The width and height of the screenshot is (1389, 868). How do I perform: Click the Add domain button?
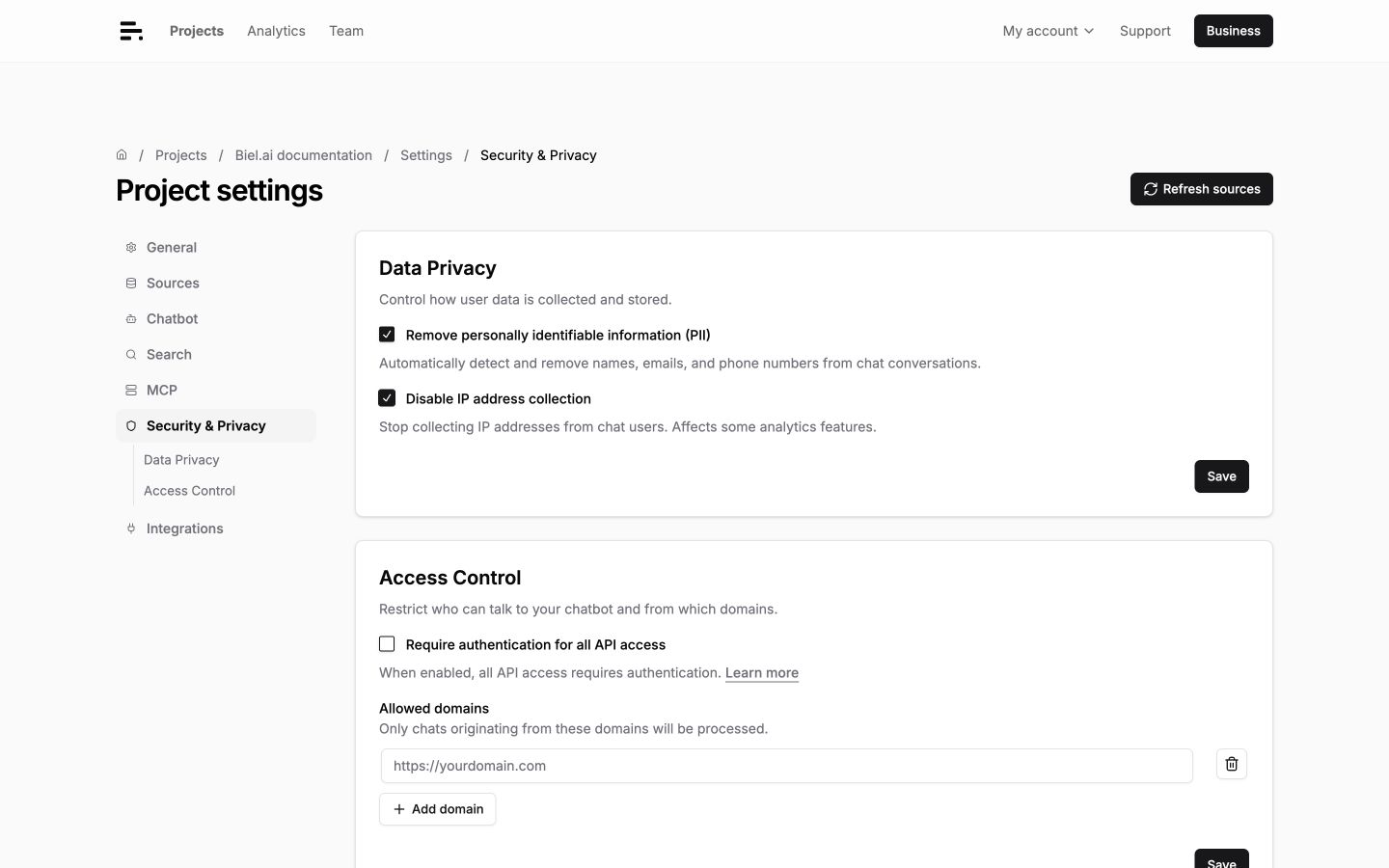click(x=438, y=809)
